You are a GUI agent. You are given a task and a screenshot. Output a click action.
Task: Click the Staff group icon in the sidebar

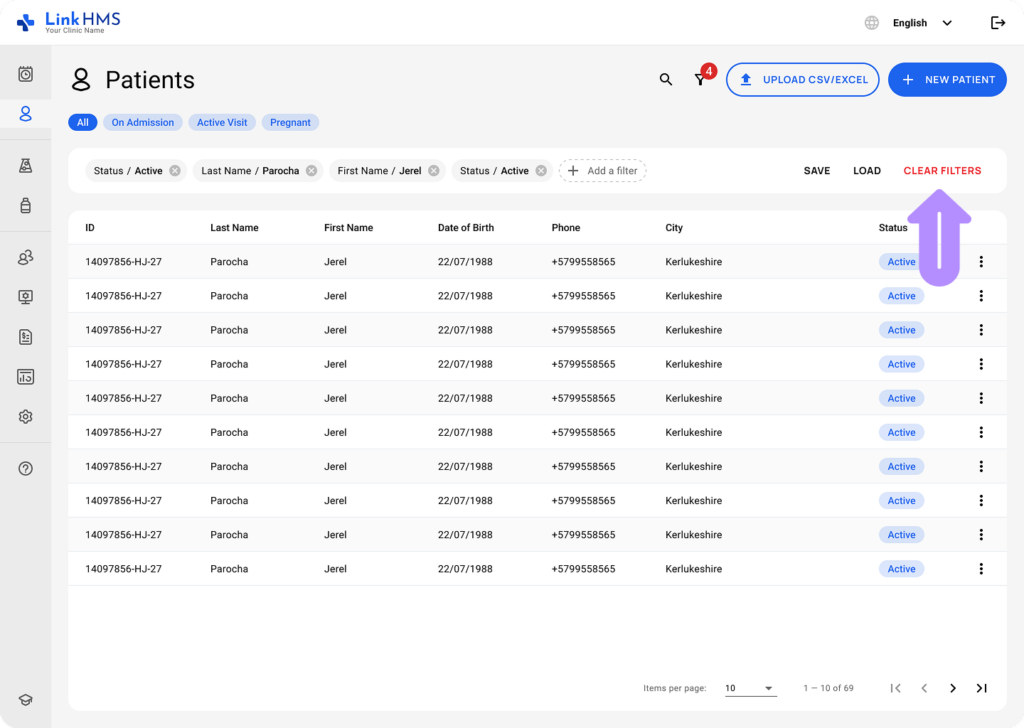pyautogui.click(x=25, y=257)
